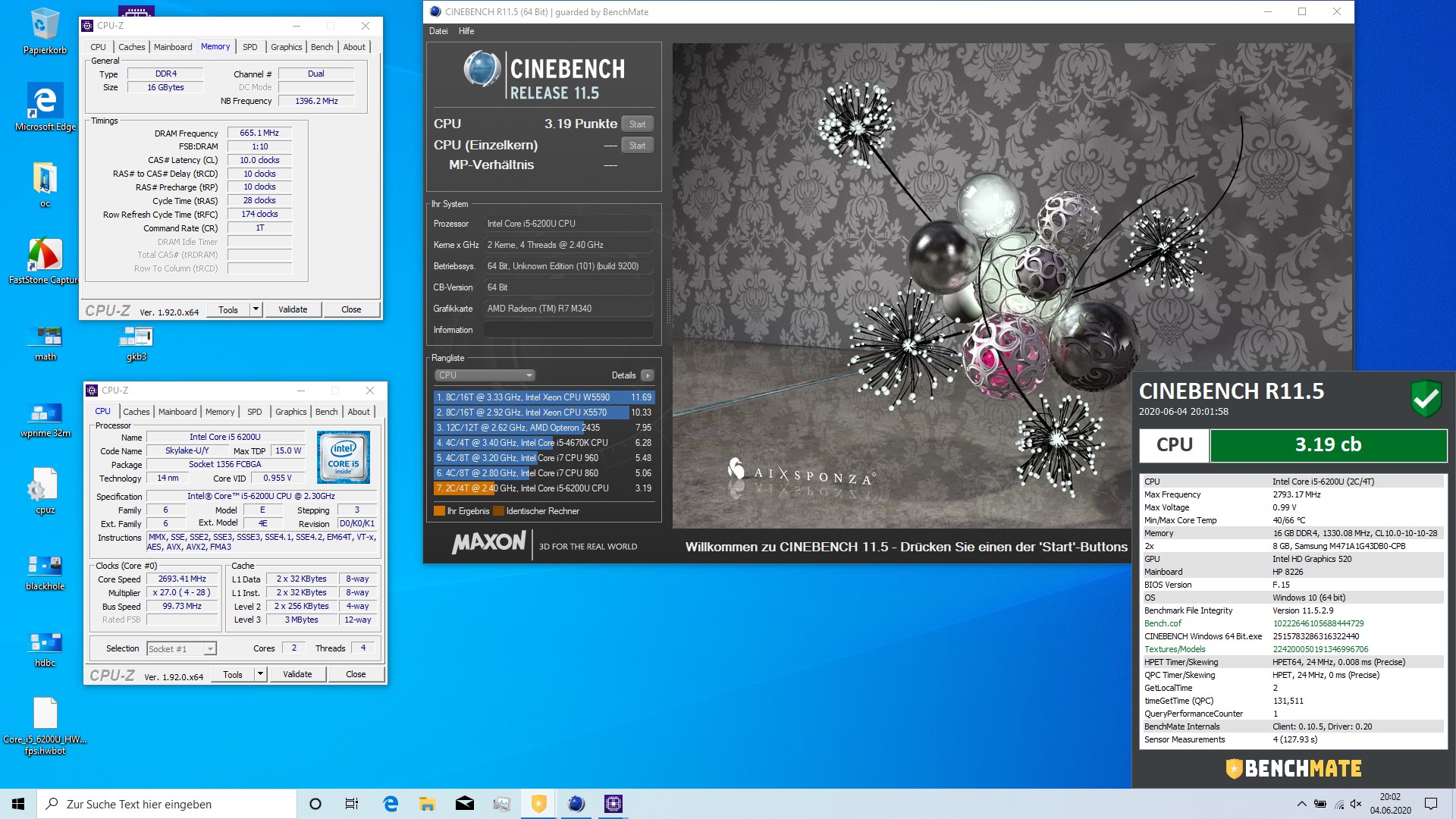Switch to Bench tab in lower CPU-Z
1456x819 pixels.
point(327,412)
